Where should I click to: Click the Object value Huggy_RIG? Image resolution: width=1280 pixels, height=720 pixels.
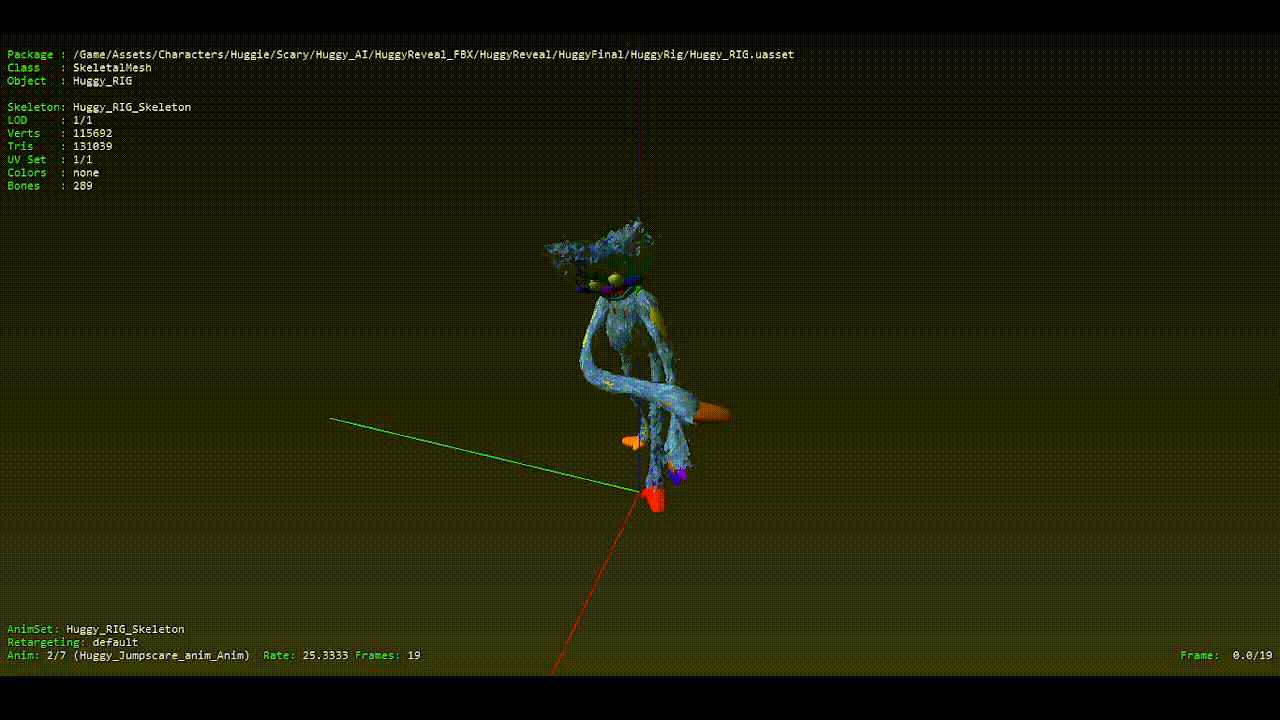pos(102,81)
